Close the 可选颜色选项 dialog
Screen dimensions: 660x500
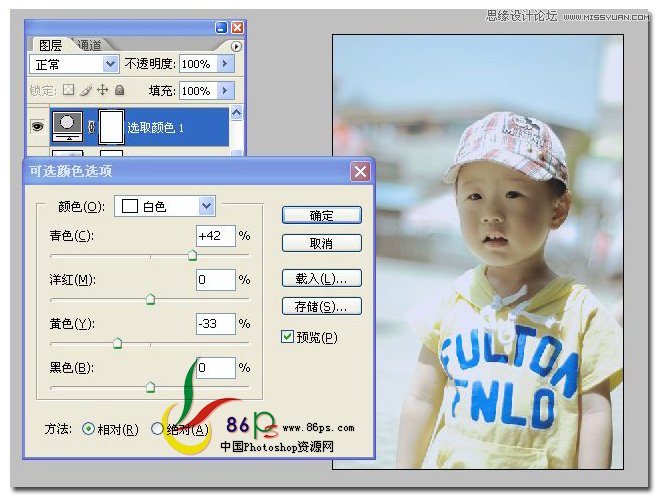click(x=360, y=171)
